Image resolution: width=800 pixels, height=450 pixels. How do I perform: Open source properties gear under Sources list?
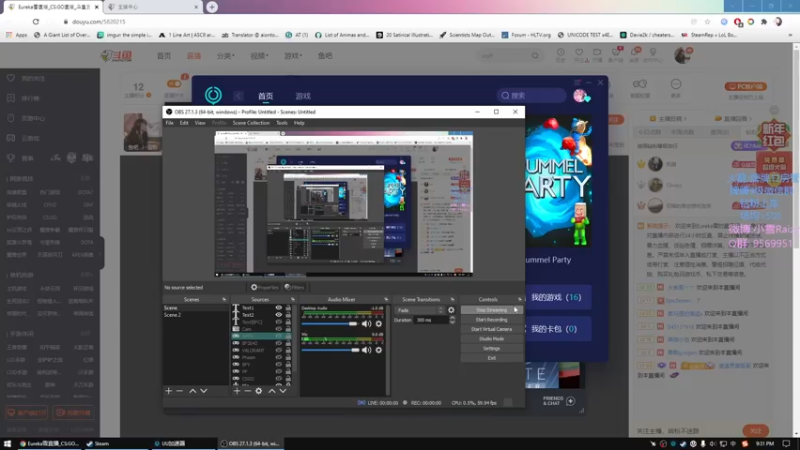tap(259, 391)
